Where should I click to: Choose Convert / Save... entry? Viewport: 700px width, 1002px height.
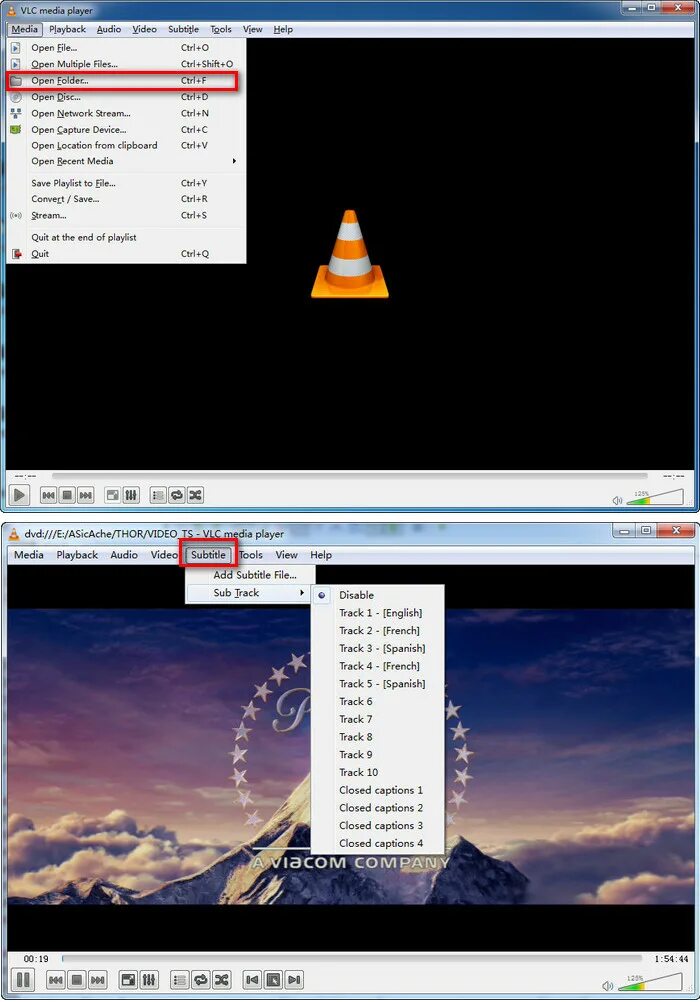pos(126,199)
